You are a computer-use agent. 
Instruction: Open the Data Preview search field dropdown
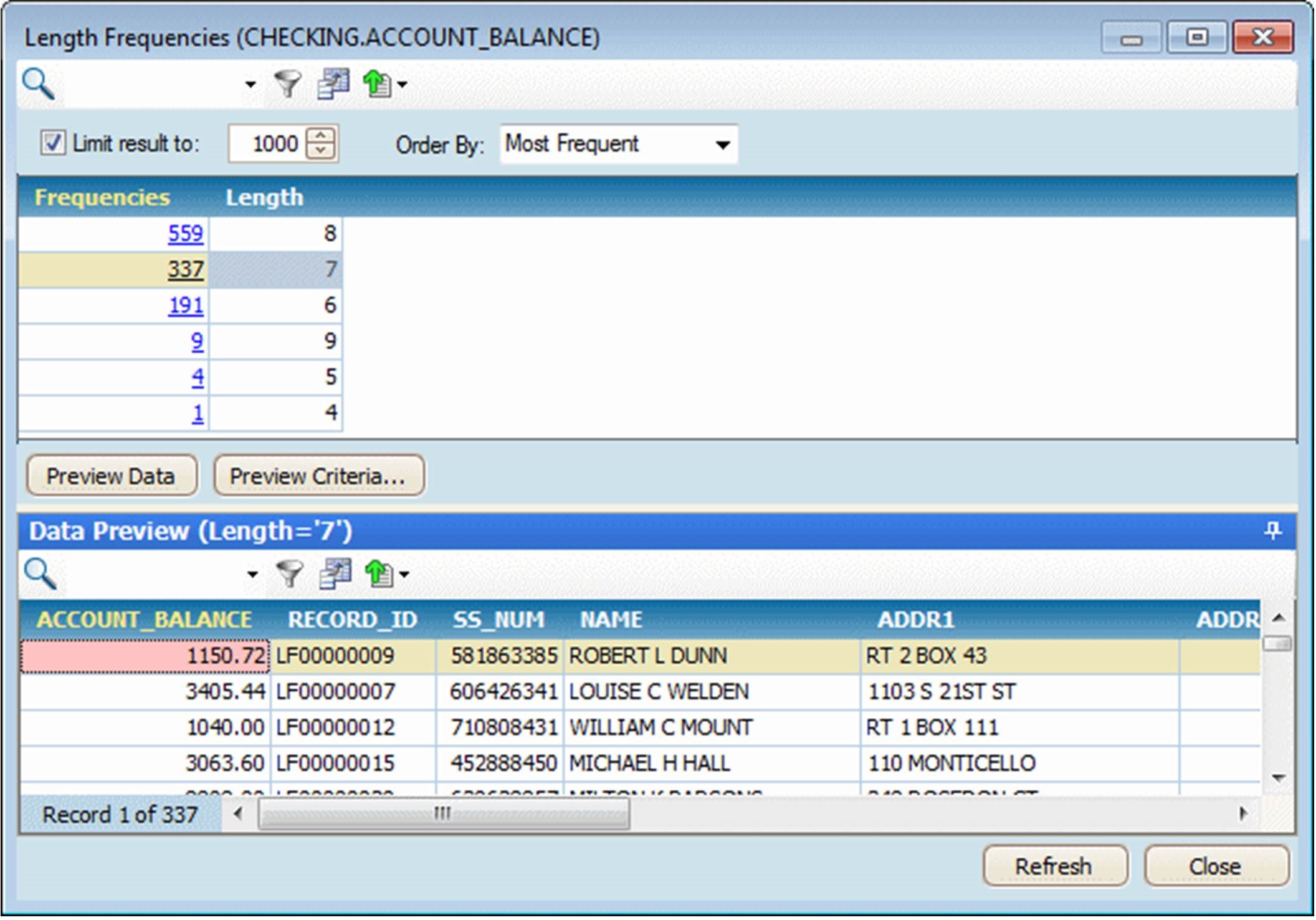252,574
